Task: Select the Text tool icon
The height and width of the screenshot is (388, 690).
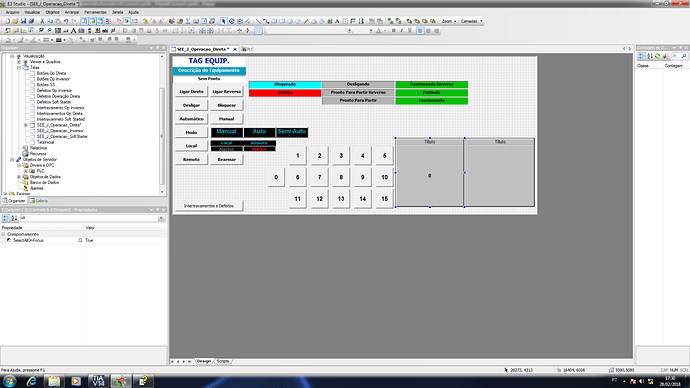Action: 337,21
